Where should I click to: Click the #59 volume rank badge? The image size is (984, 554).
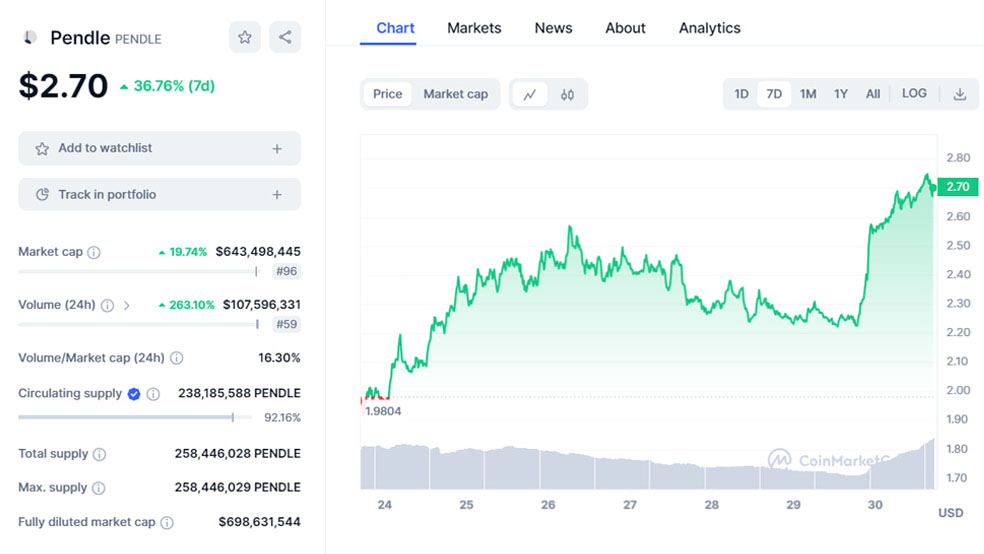(x=287, y=324)
